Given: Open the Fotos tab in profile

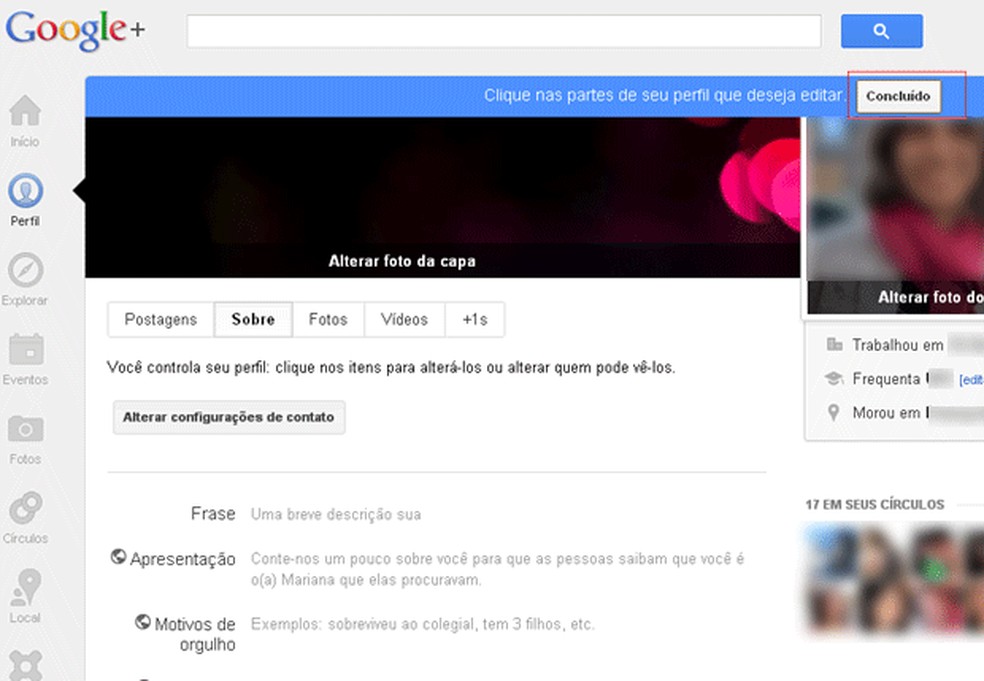Looking at the screenshot, I should [x=328, y=319].
